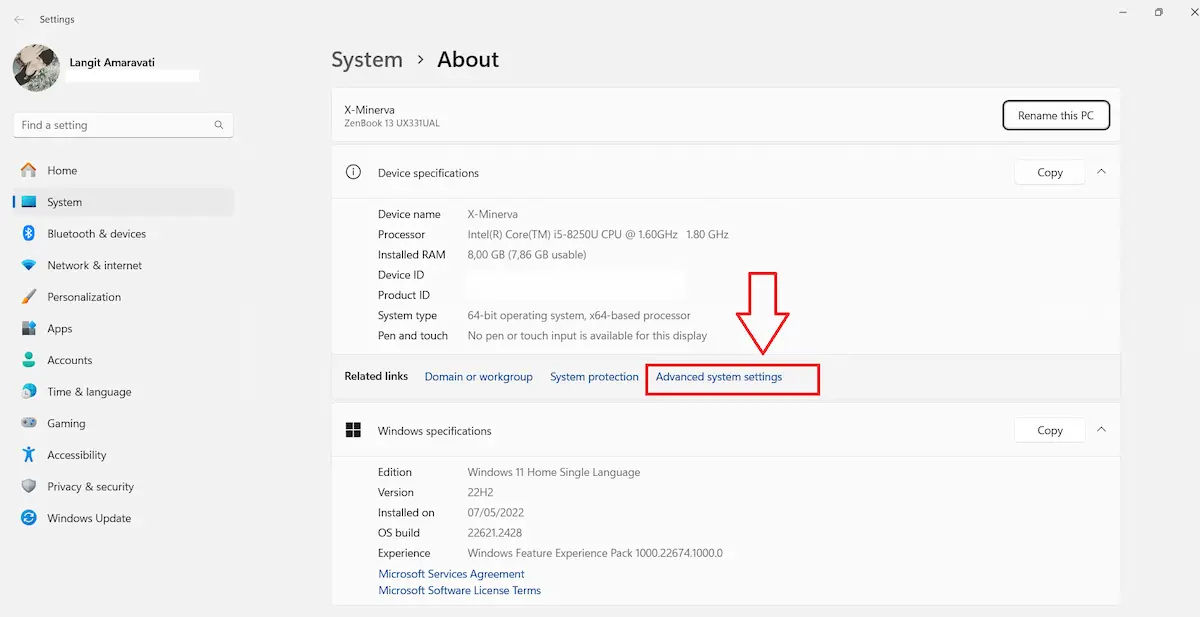
Task: Click the 22H2 version value
Action: [482, 492]
